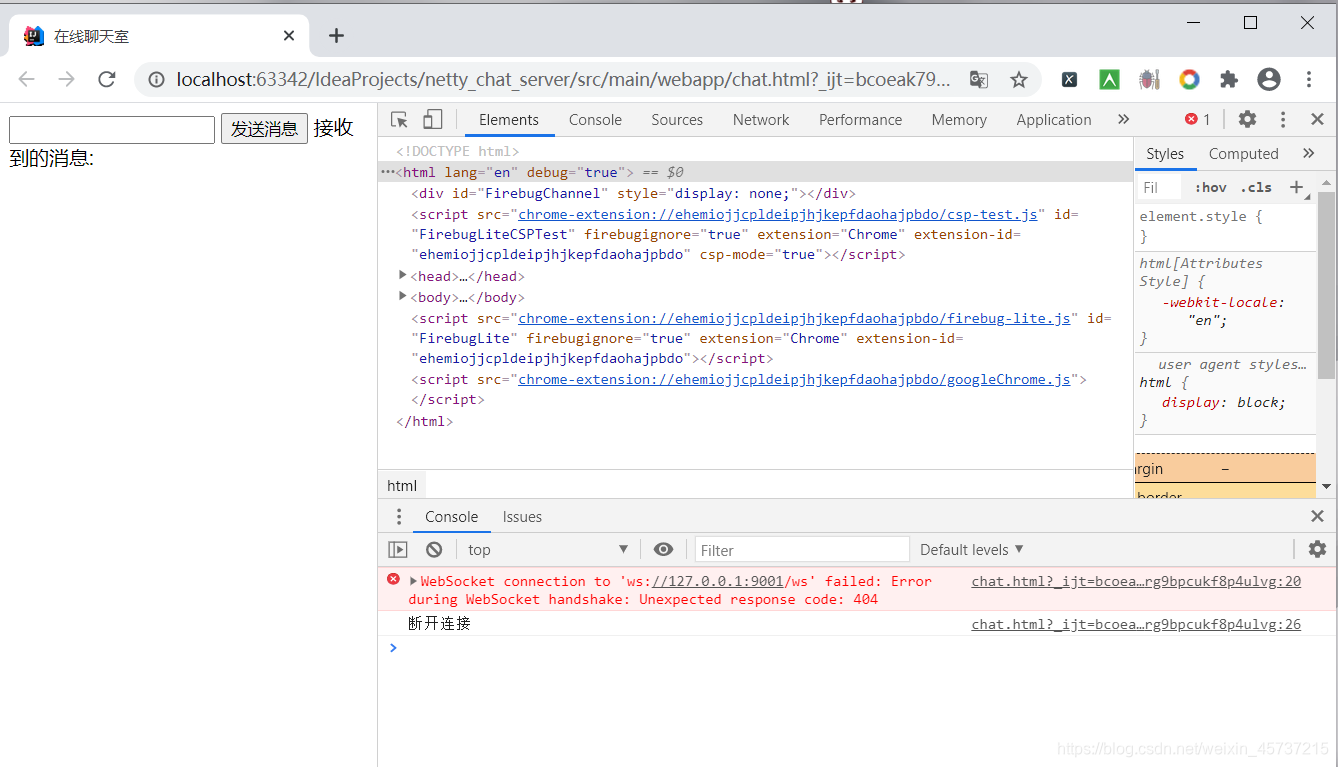
Task: Show the console sidebar
Action: 398,549
